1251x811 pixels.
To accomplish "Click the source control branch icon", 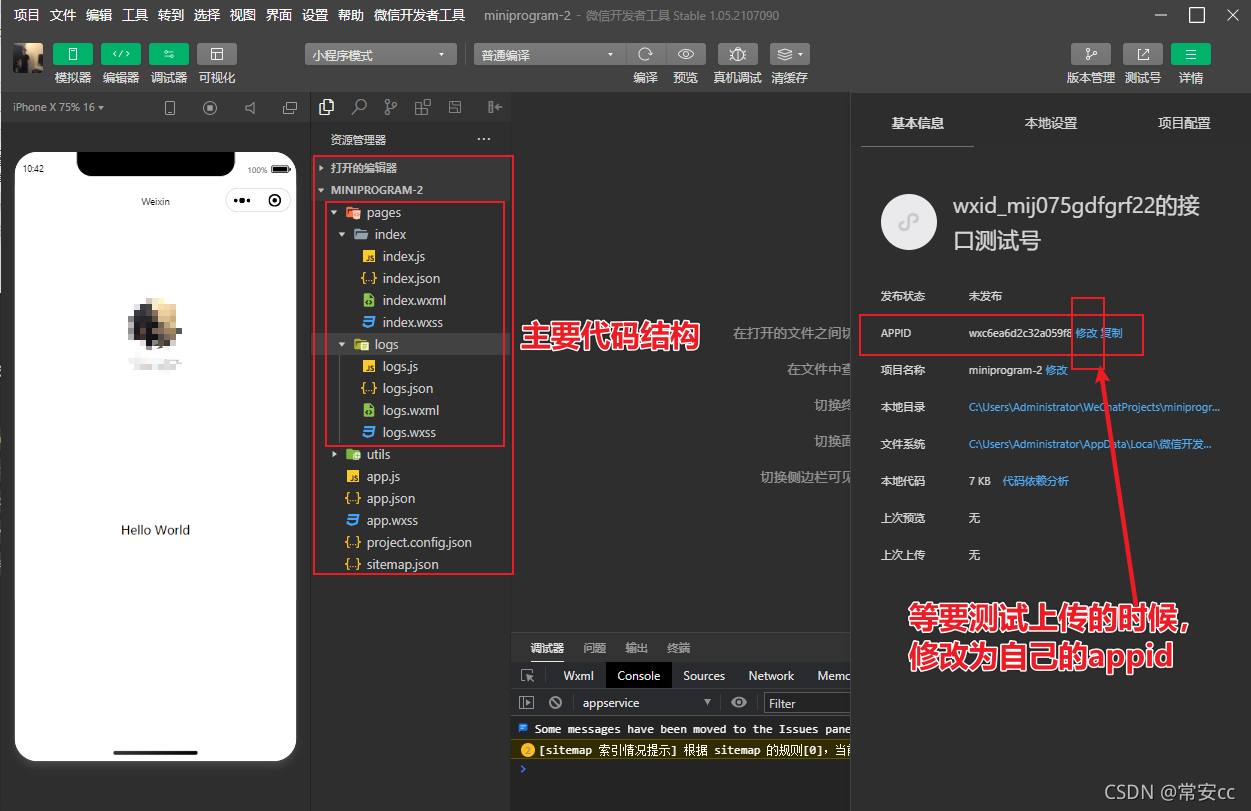I will 390,107.
